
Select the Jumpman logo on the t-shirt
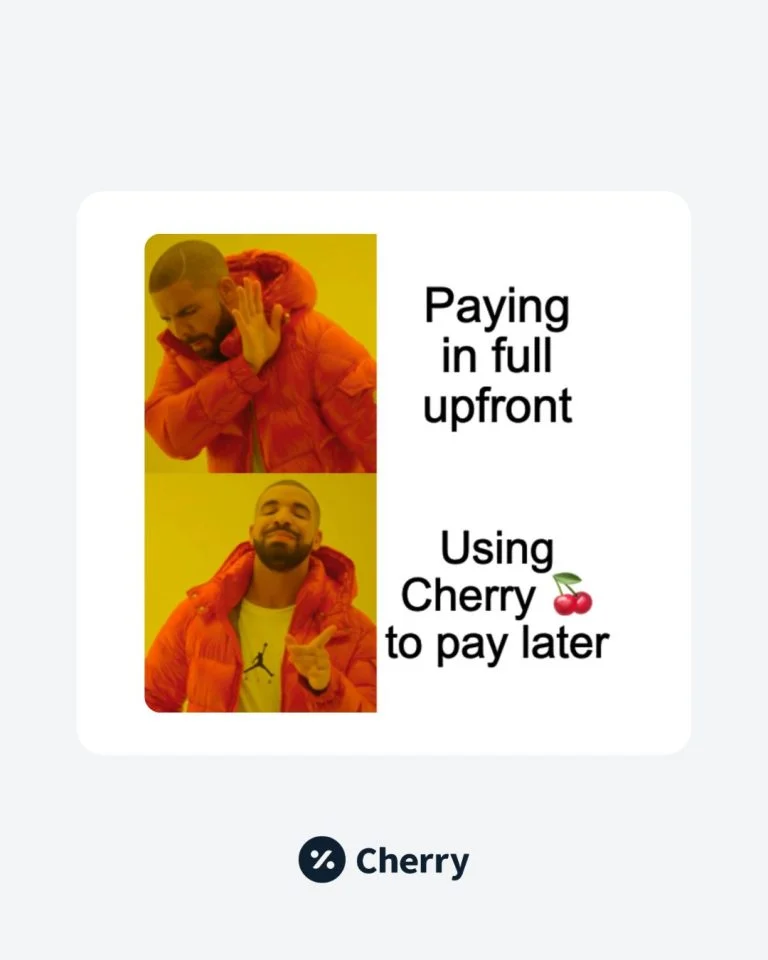tap(258, 661)
